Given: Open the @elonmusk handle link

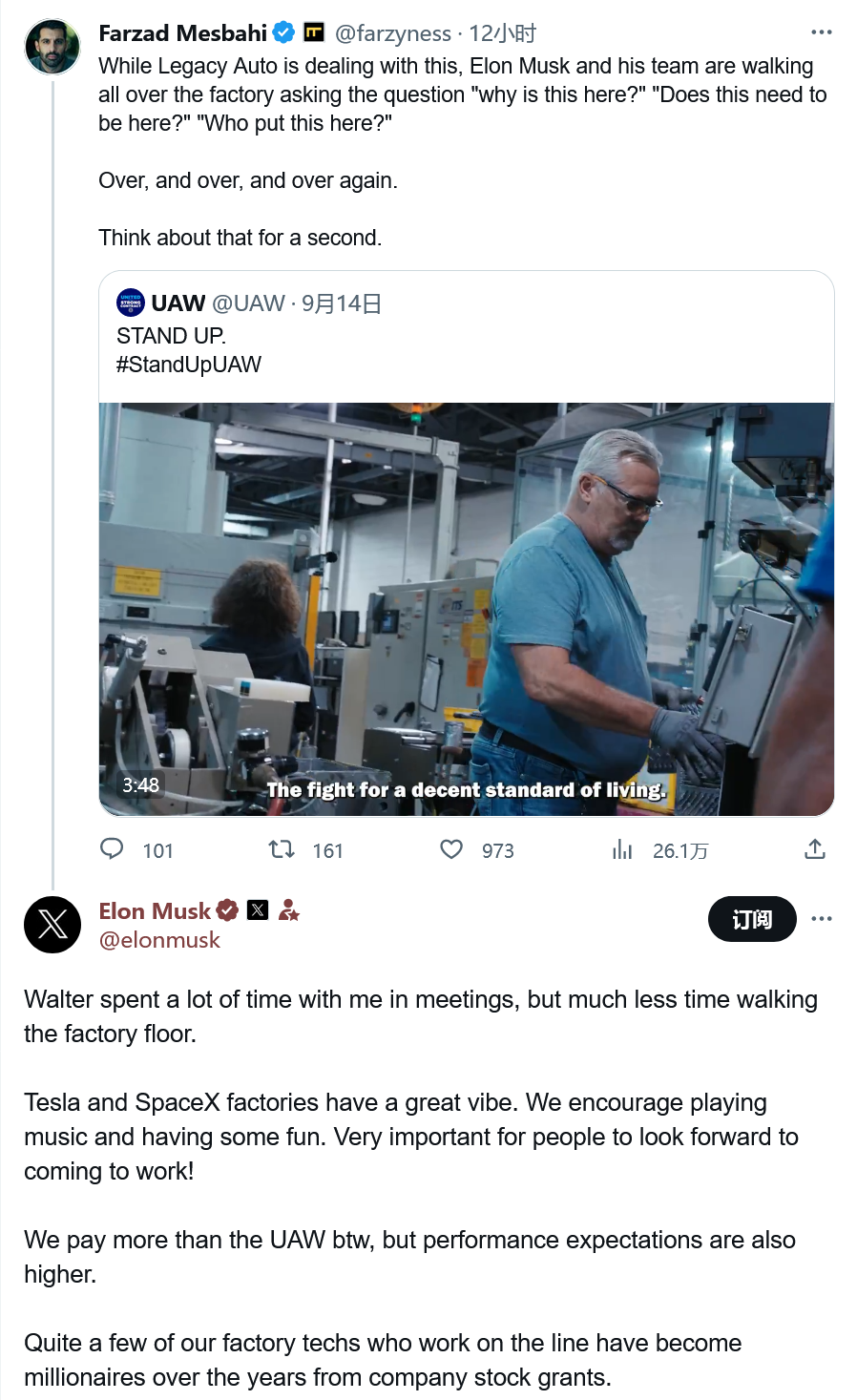Looking at the screenshot, I should (159, 940).
